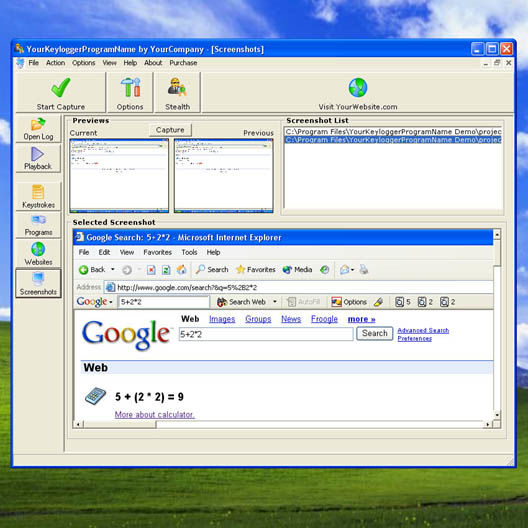The image size is (528, 528).
Task: Click IE Back arrow in screenshot
Action: tap(83, 270)
